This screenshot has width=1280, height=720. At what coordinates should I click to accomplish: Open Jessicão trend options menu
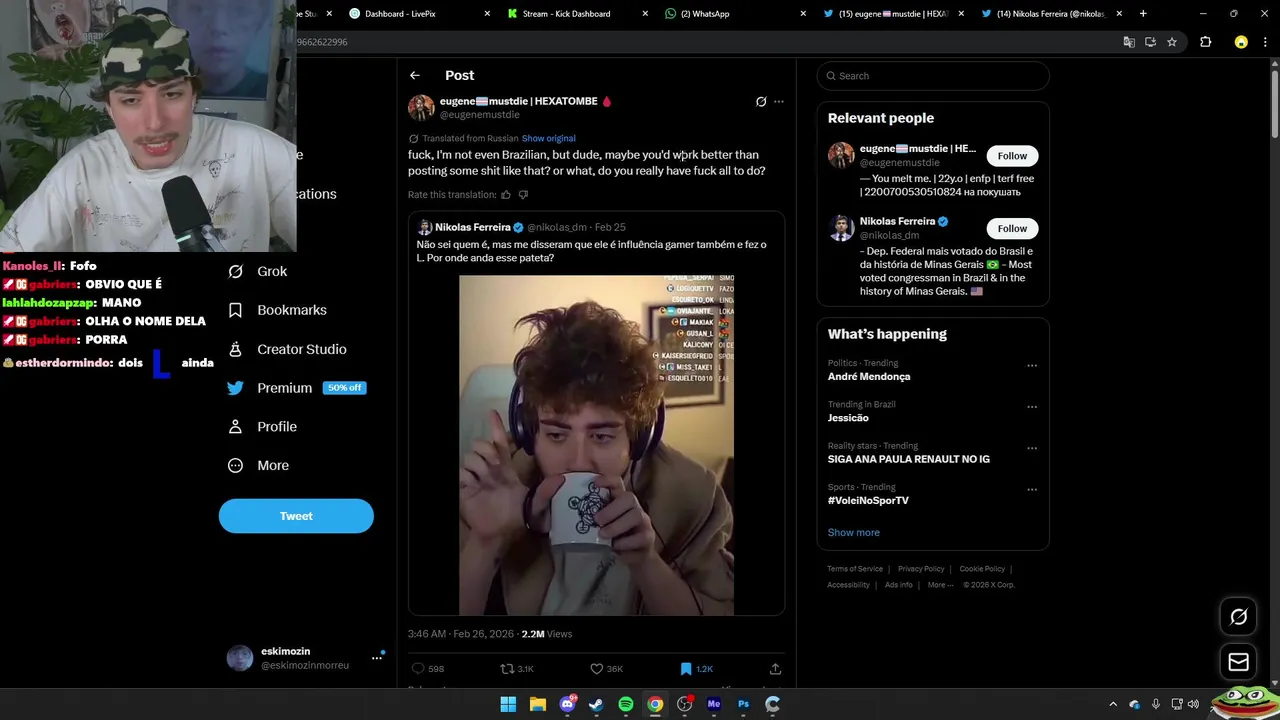(x=1032, y=407)
